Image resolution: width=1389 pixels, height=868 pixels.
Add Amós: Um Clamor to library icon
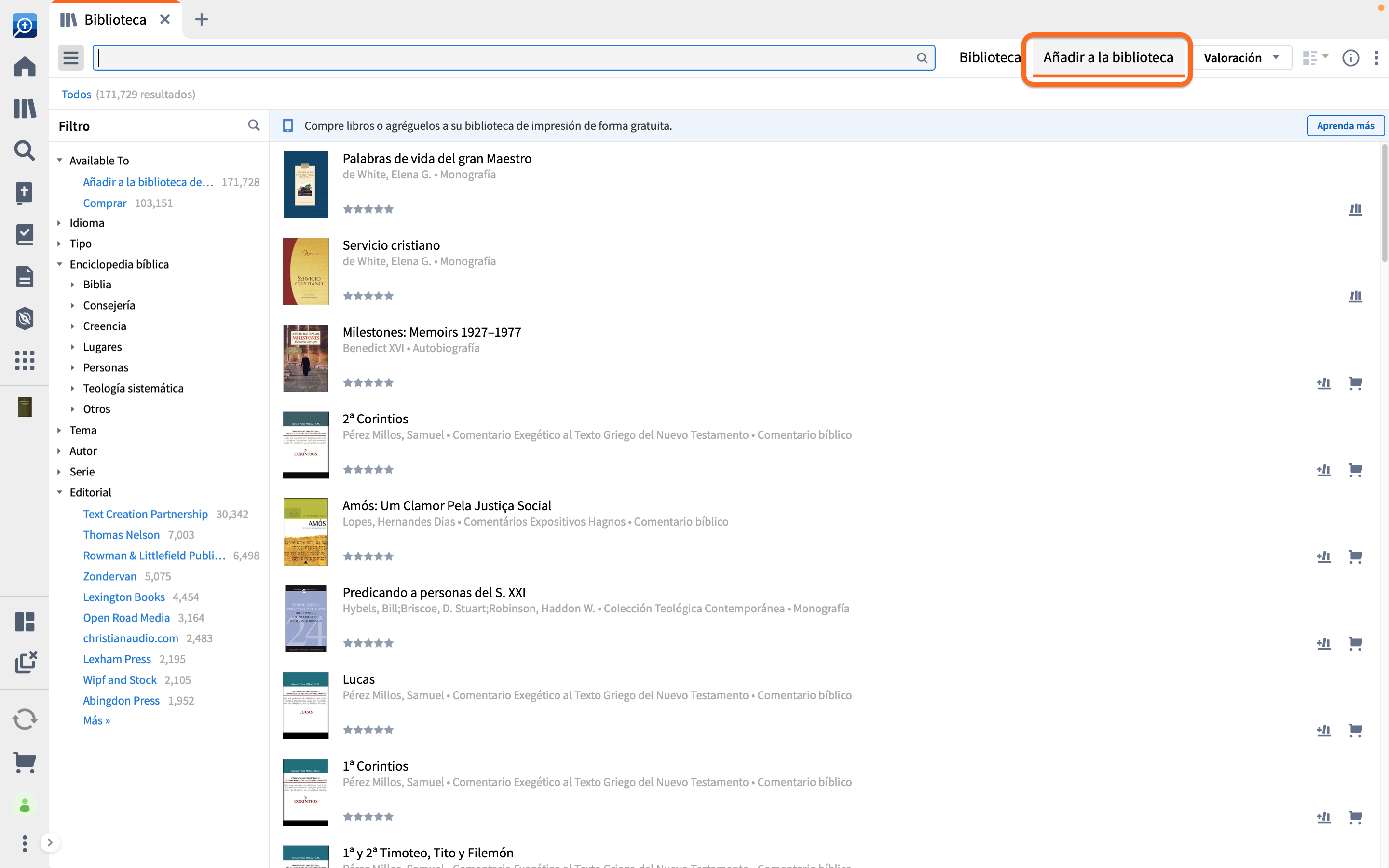point(1323,556)
